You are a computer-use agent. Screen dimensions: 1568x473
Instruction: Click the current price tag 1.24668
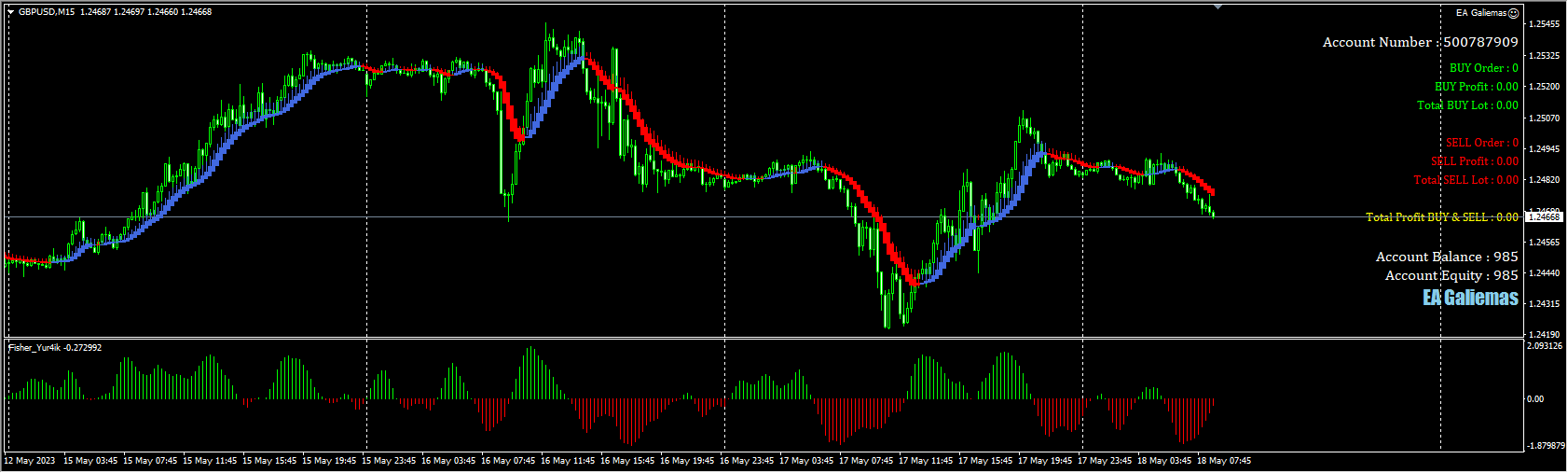[1544, 216]
